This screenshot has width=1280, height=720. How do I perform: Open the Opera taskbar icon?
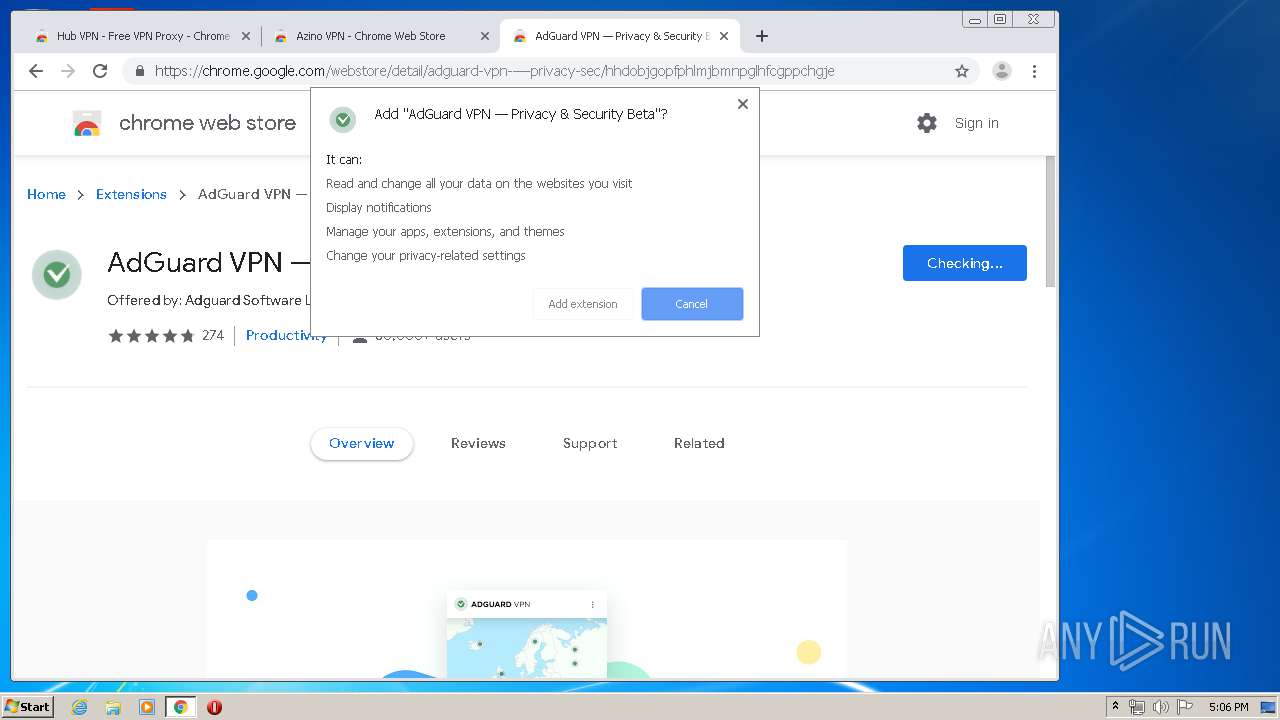coord(214,707)
